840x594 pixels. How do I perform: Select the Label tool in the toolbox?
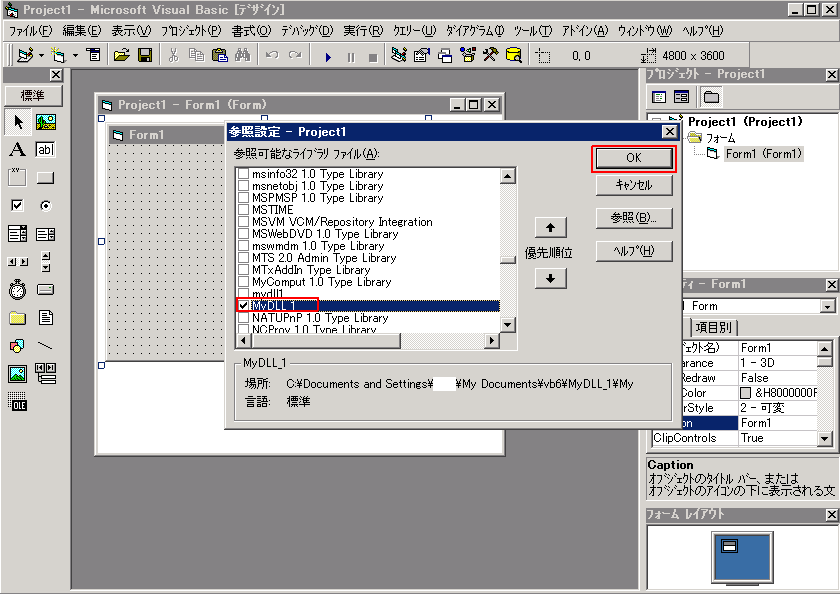pyautogui.click(x=16, y=150)
